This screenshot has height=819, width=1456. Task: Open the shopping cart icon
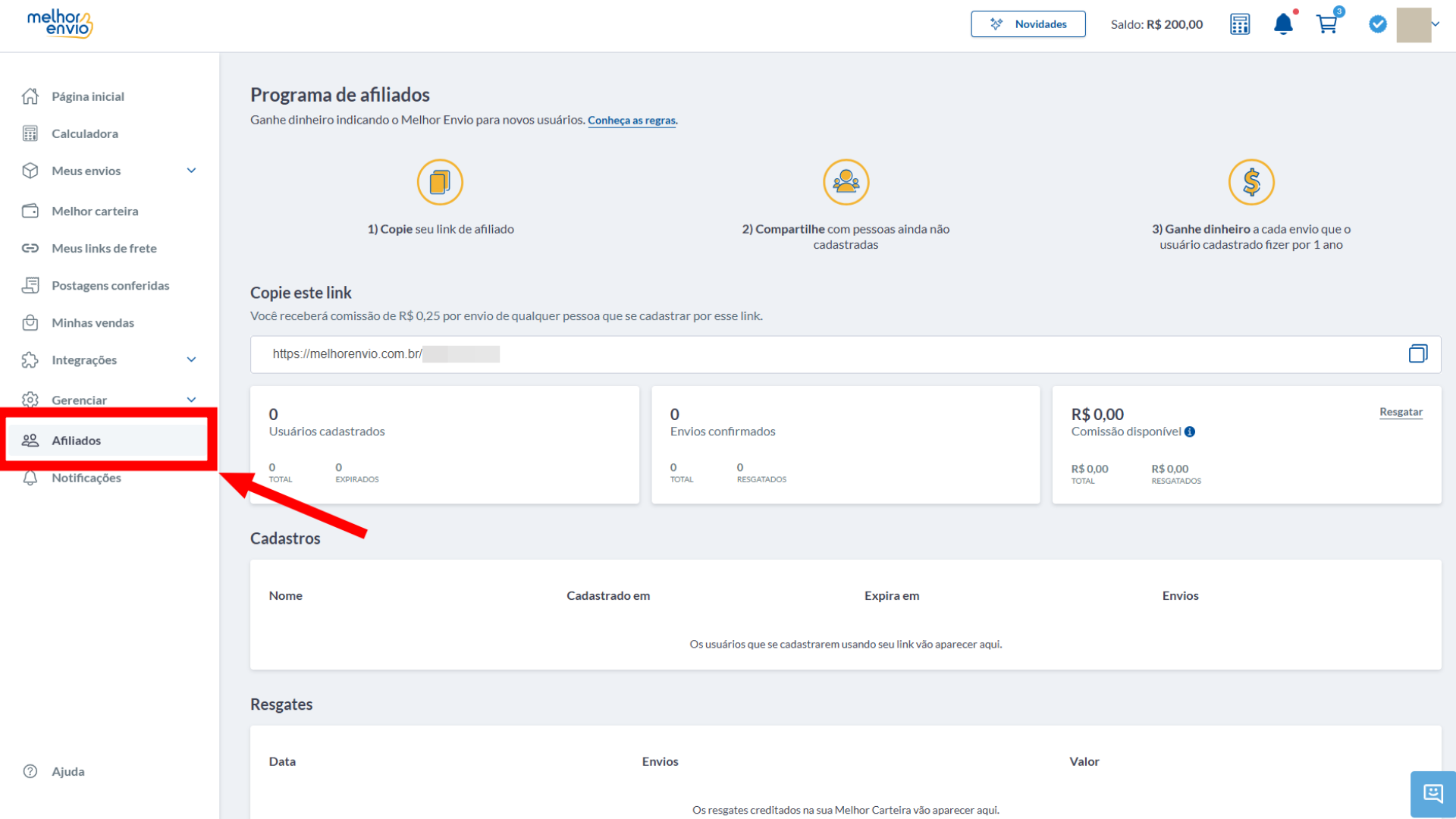(1327, 24)
